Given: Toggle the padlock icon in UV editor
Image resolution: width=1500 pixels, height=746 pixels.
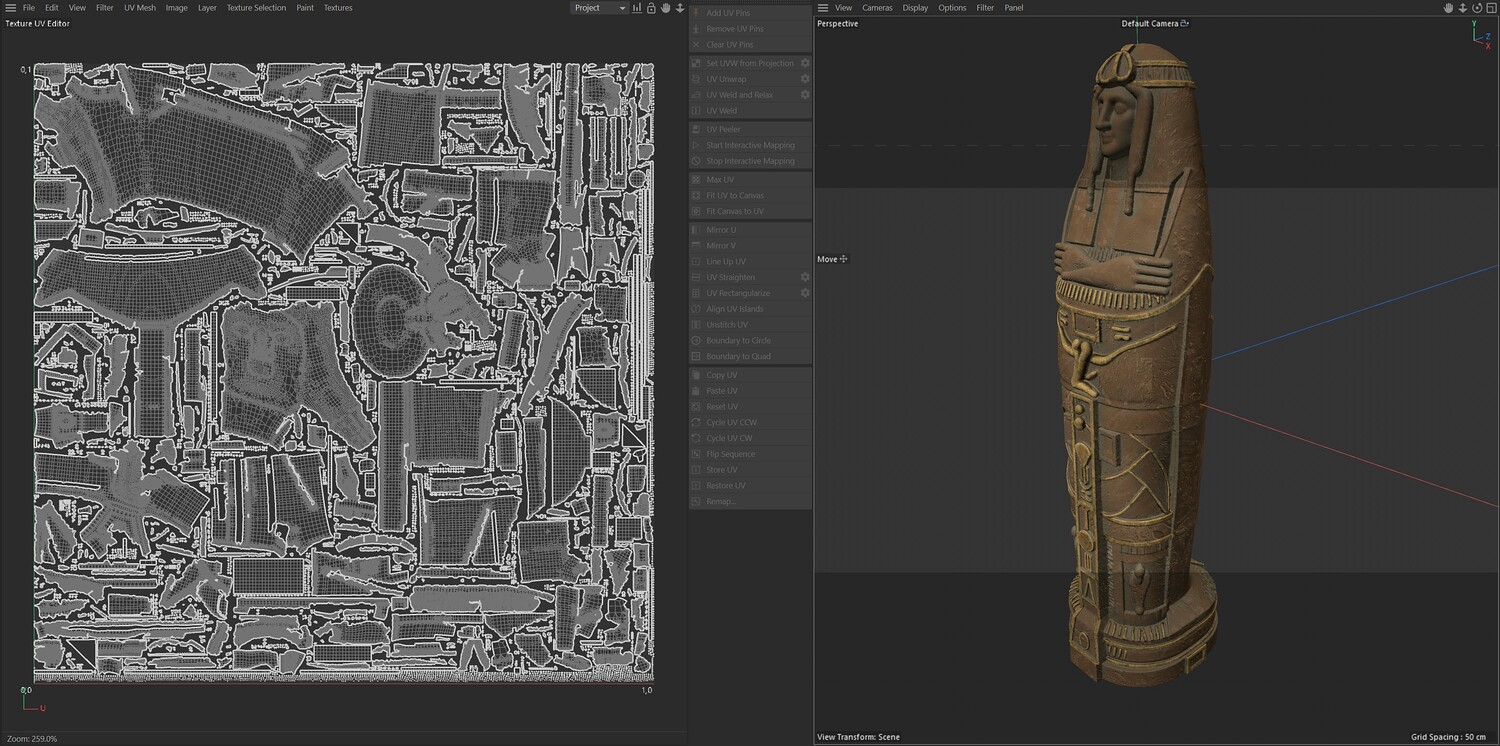Looking at the screenshot, I should [x=651, y=8].
